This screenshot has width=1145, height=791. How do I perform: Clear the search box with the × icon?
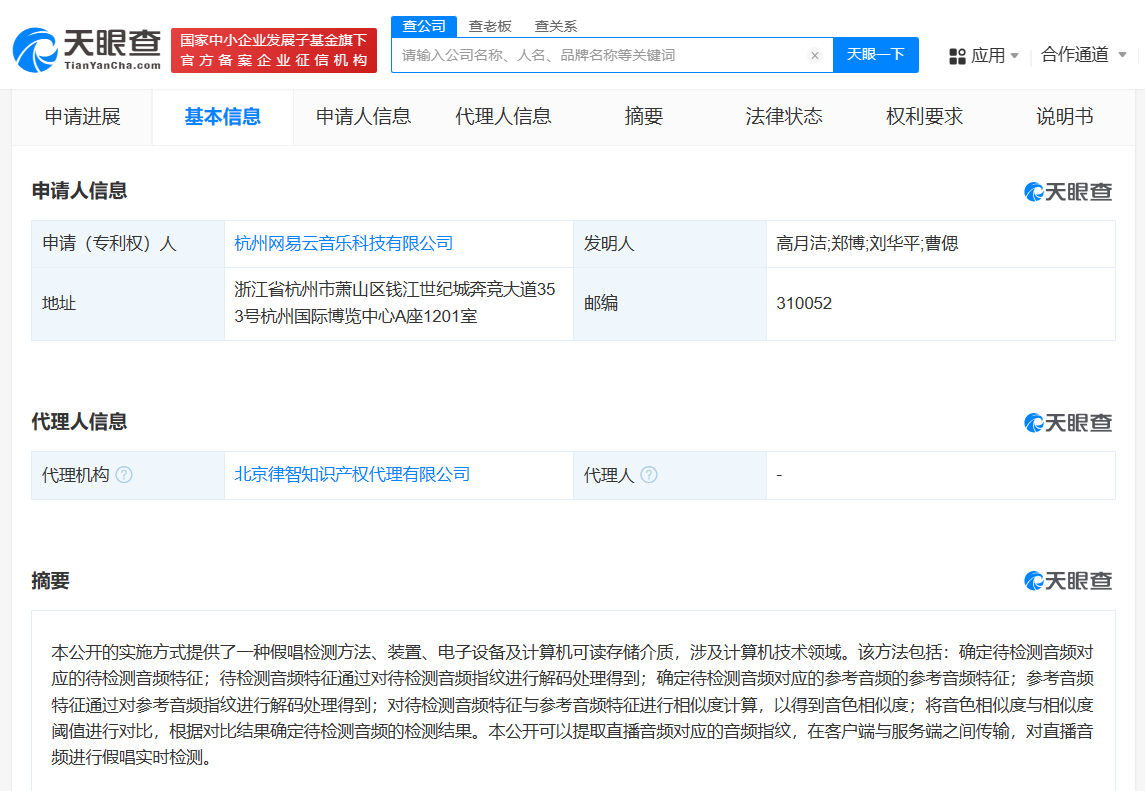[x=815, y=55]
